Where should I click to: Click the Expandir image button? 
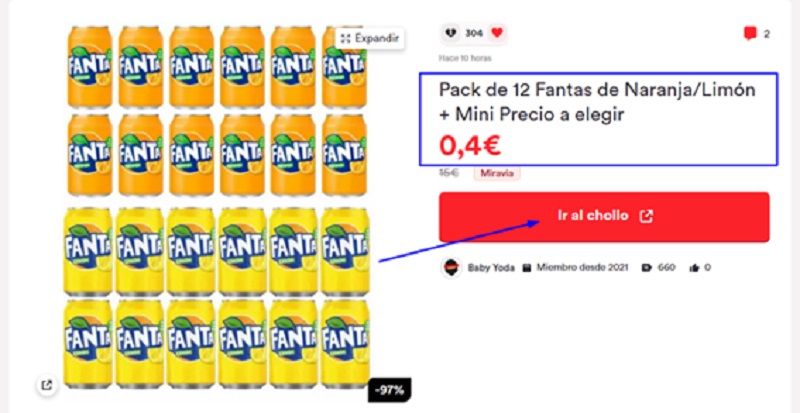click(370, 38)
